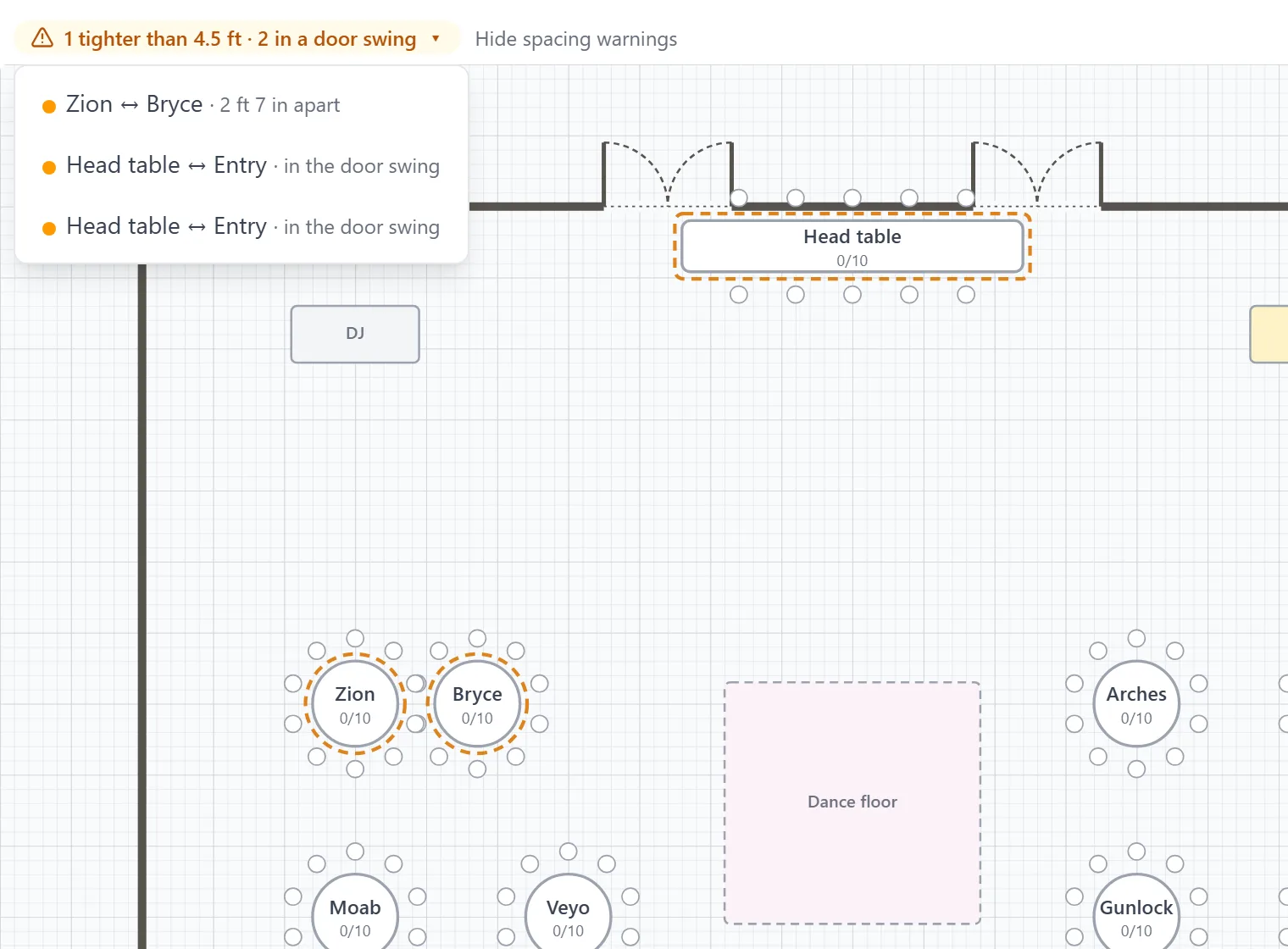Select the Veyo round table
Viewport: 1288px width, 949px height.
(568, 912)
